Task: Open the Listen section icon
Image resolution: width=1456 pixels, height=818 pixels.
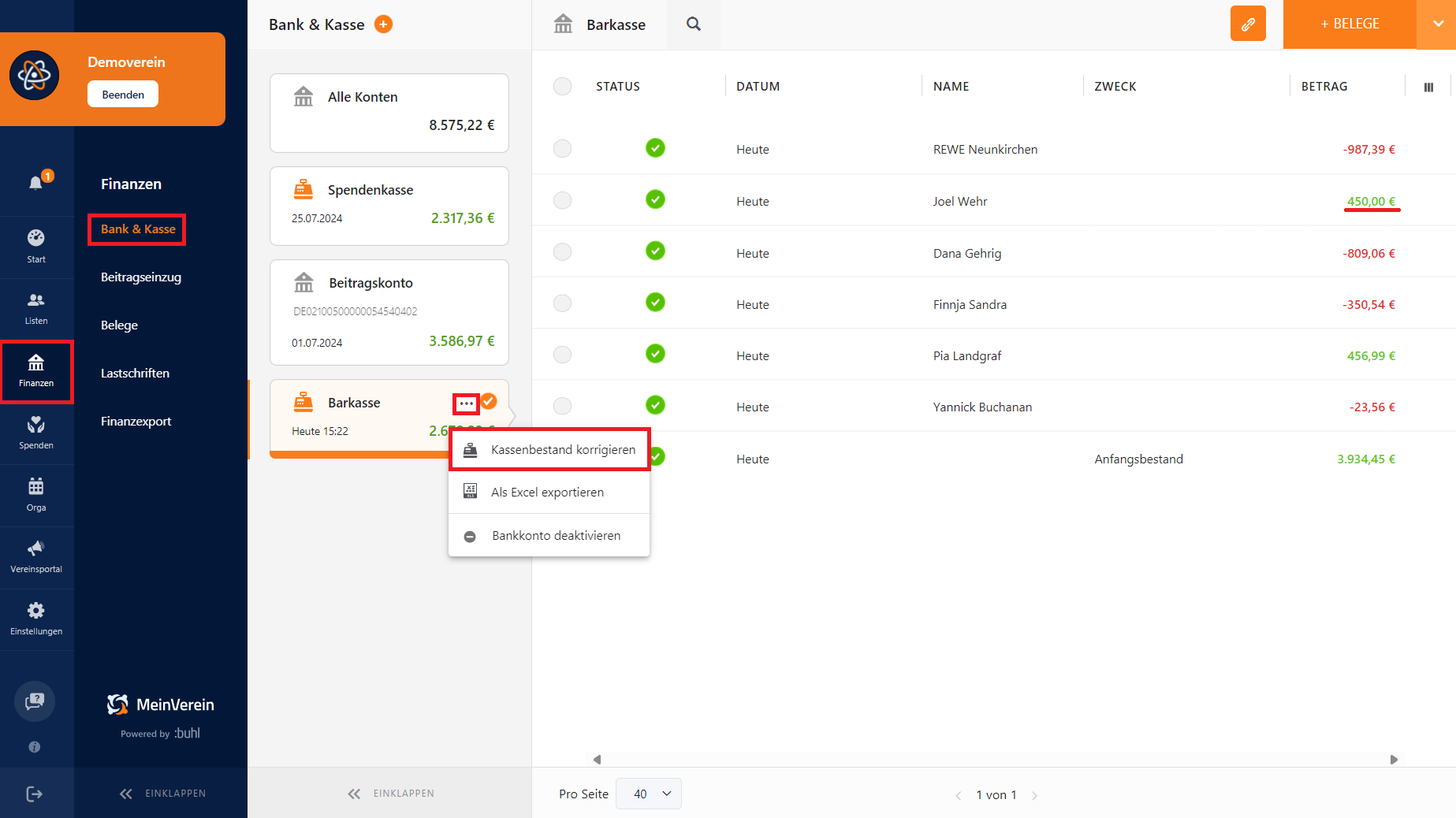Action: [36, 299]
